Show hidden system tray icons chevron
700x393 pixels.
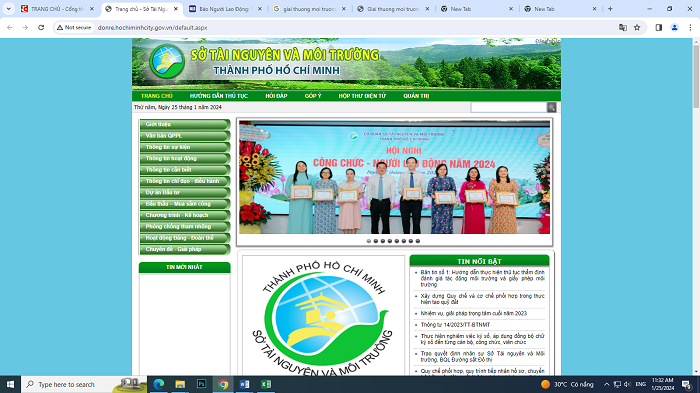tap(606, 384)
